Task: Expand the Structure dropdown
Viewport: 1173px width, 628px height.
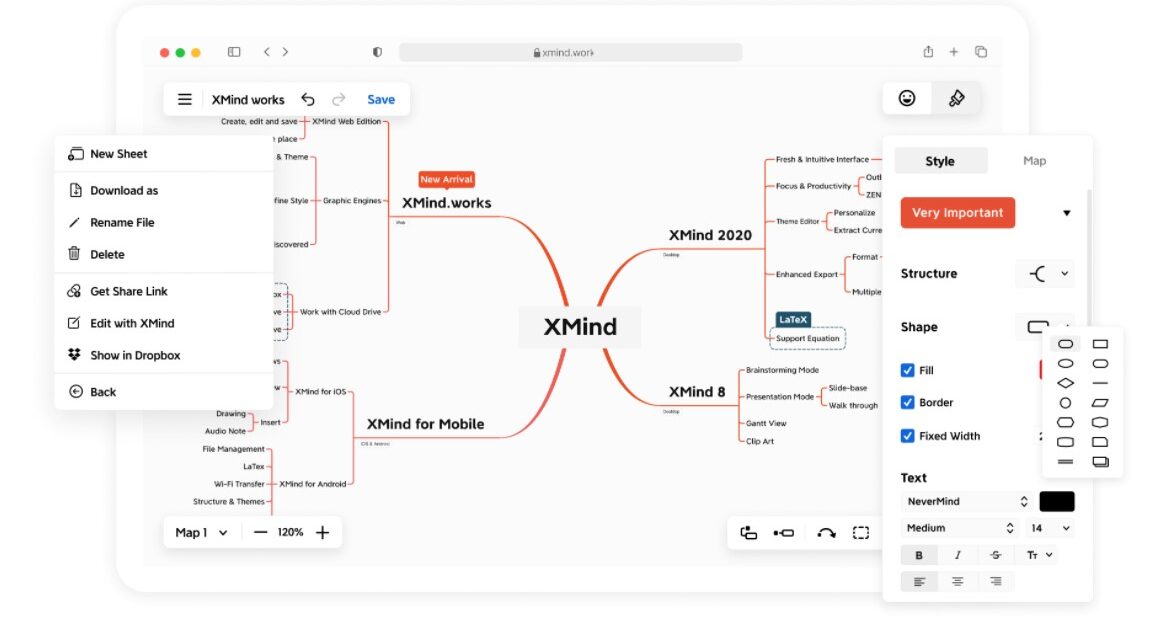Action: [1044, 273]
